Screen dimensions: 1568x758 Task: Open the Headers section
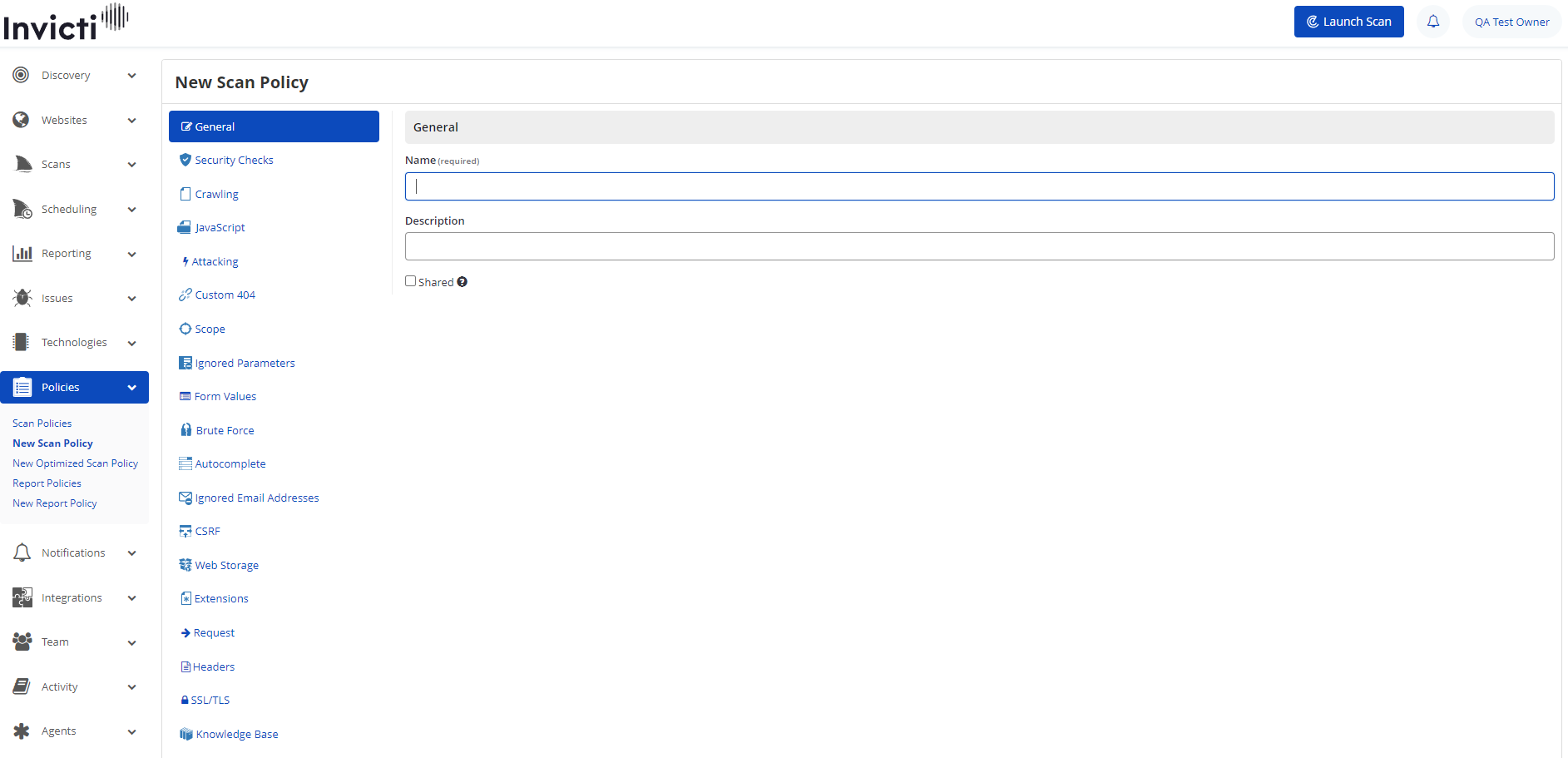208,666
